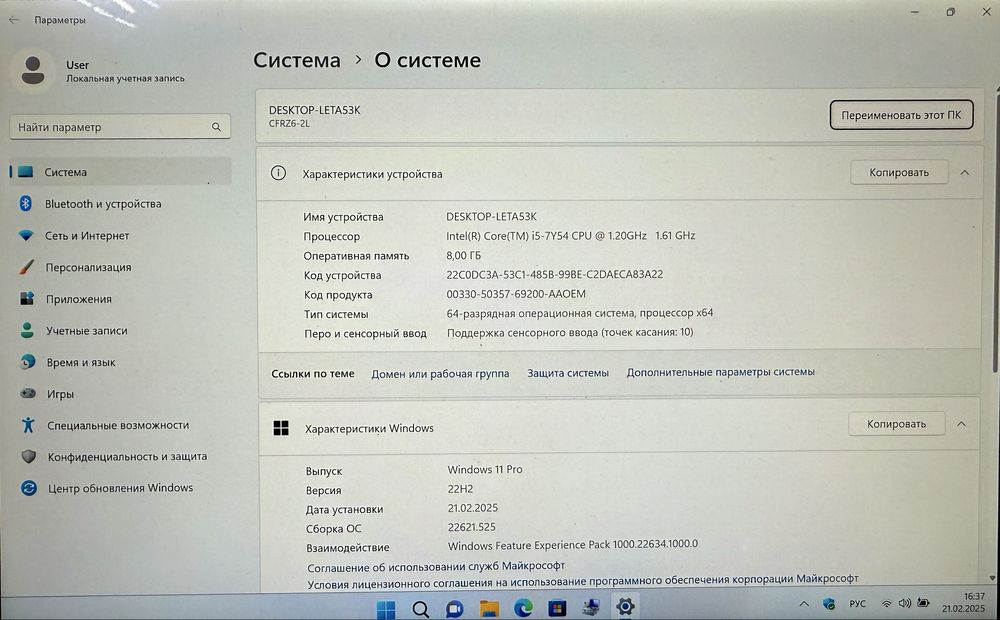The image size is (1000, 620).
Task: Click the Windows Start button on taskbar
Action: pos(386,609)
